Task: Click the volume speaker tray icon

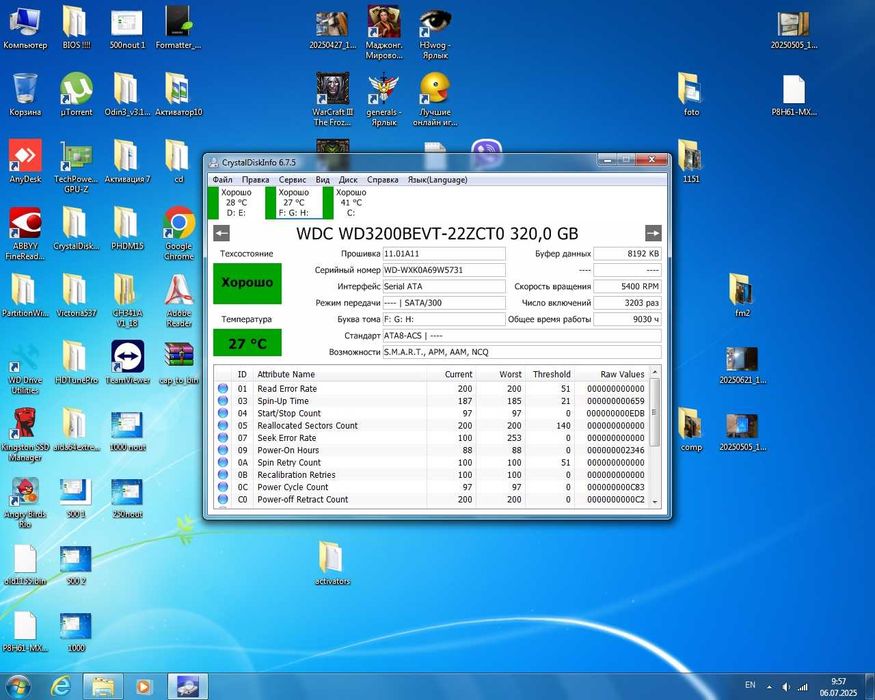Action: pos(786,687)
